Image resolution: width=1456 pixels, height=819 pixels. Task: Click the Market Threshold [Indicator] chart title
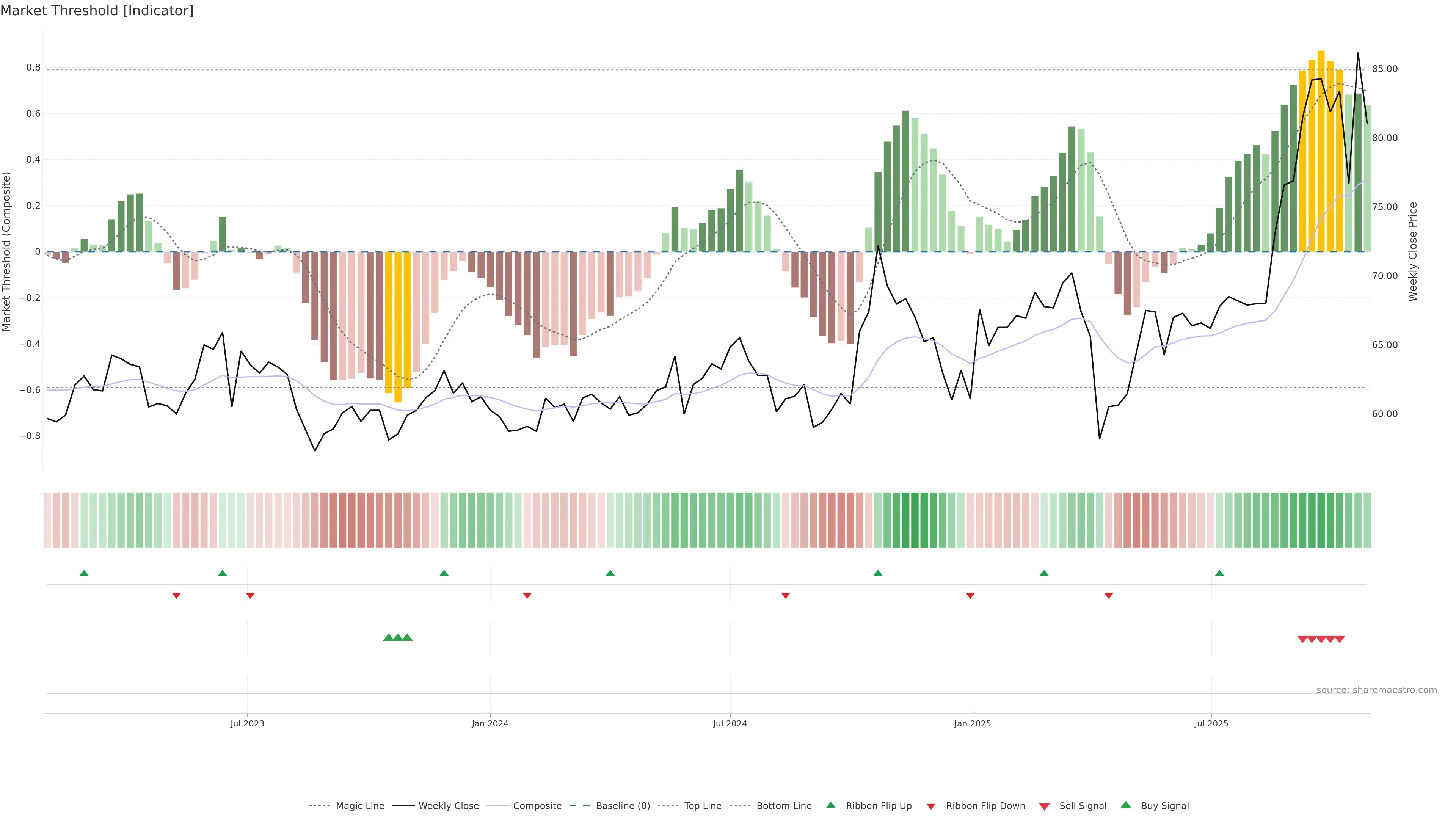coord(97,11)
